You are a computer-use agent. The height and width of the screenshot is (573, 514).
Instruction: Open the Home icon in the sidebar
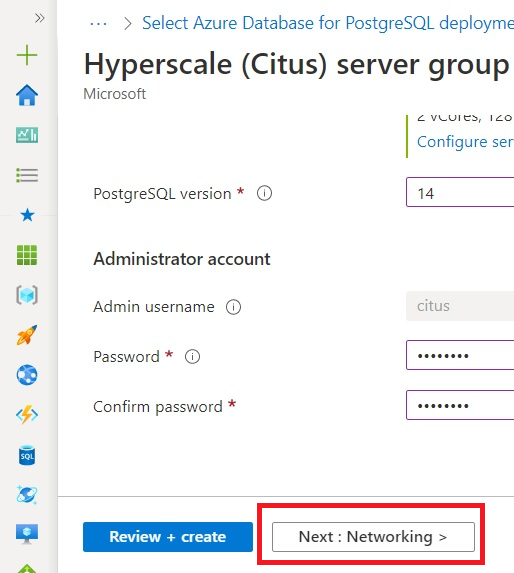pos(27,95)
